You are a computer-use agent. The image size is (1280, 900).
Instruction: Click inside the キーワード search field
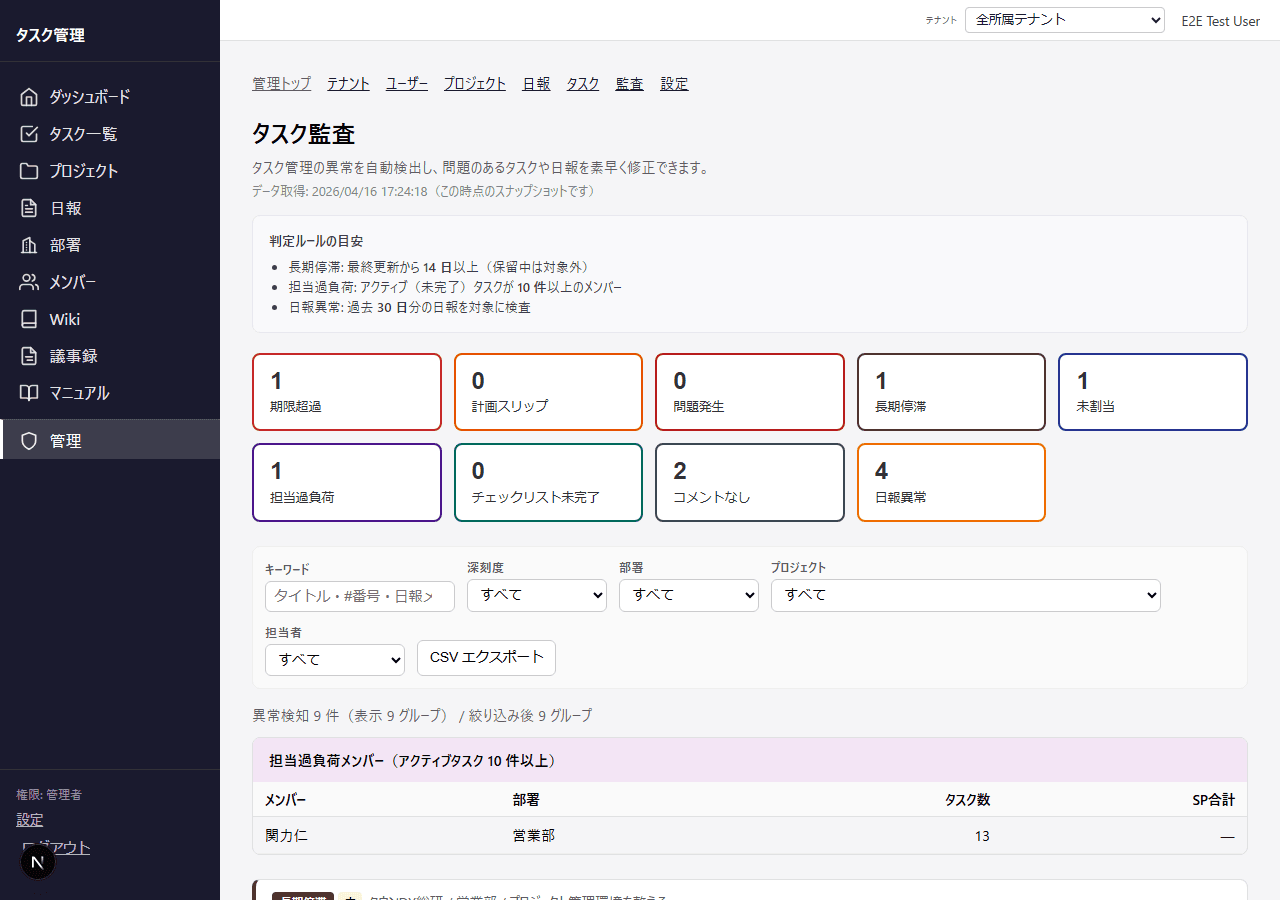pos(359,596)
